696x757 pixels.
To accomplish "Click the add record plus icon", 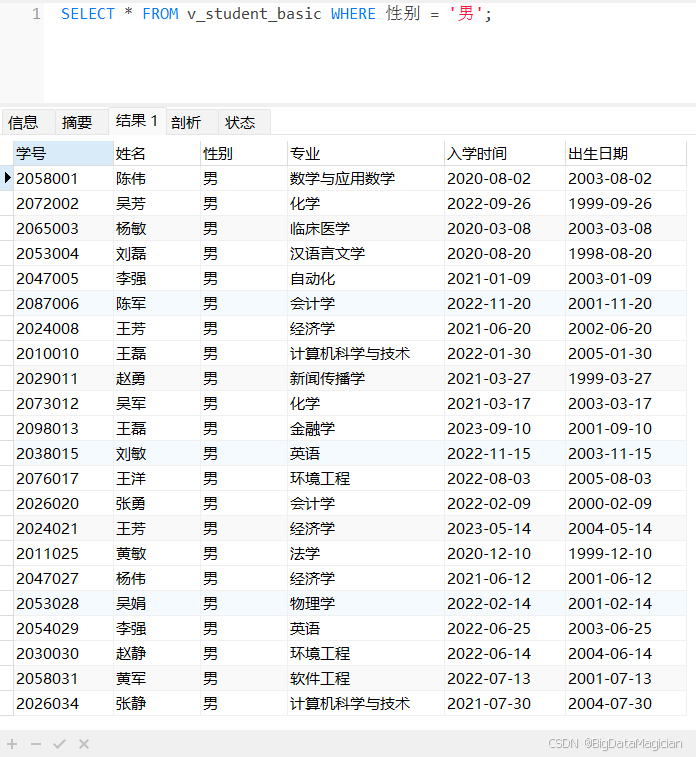I will point(12,744).
